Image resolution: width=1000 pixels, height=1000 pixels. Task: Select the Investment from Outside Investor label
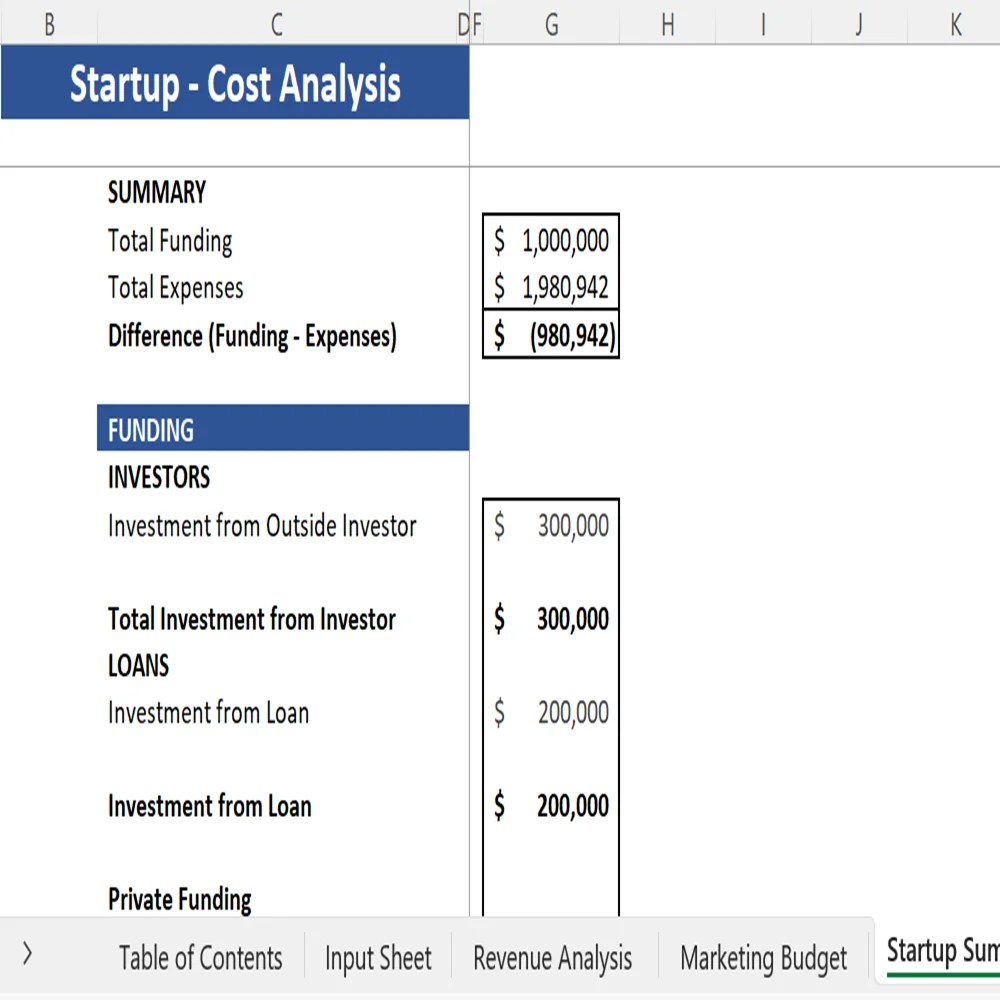pyautogui.click(x=262, y=526)
